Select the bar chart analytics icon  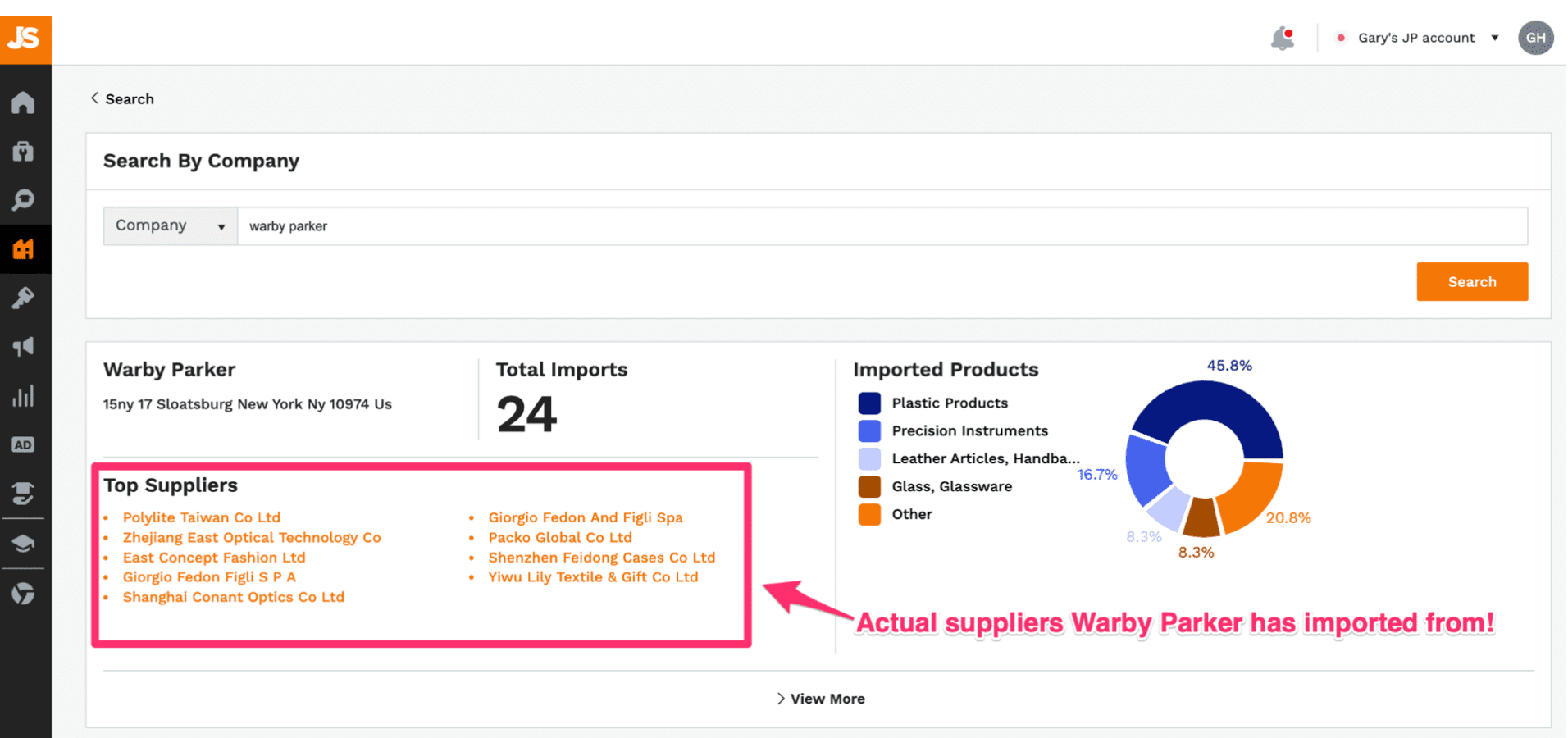pos(24,396)
